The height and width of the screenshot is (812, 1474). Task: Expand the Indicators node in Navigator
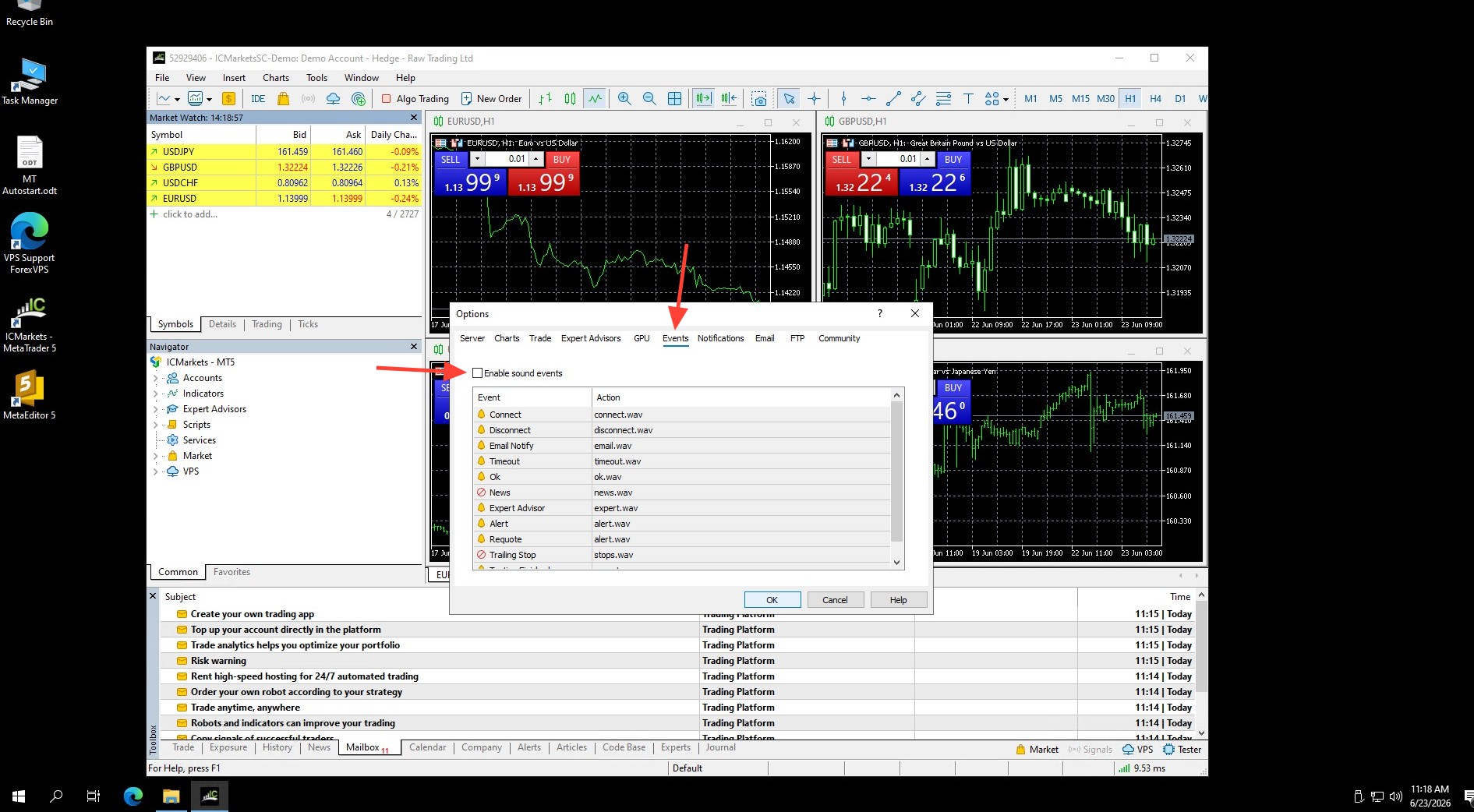(155, 394)
